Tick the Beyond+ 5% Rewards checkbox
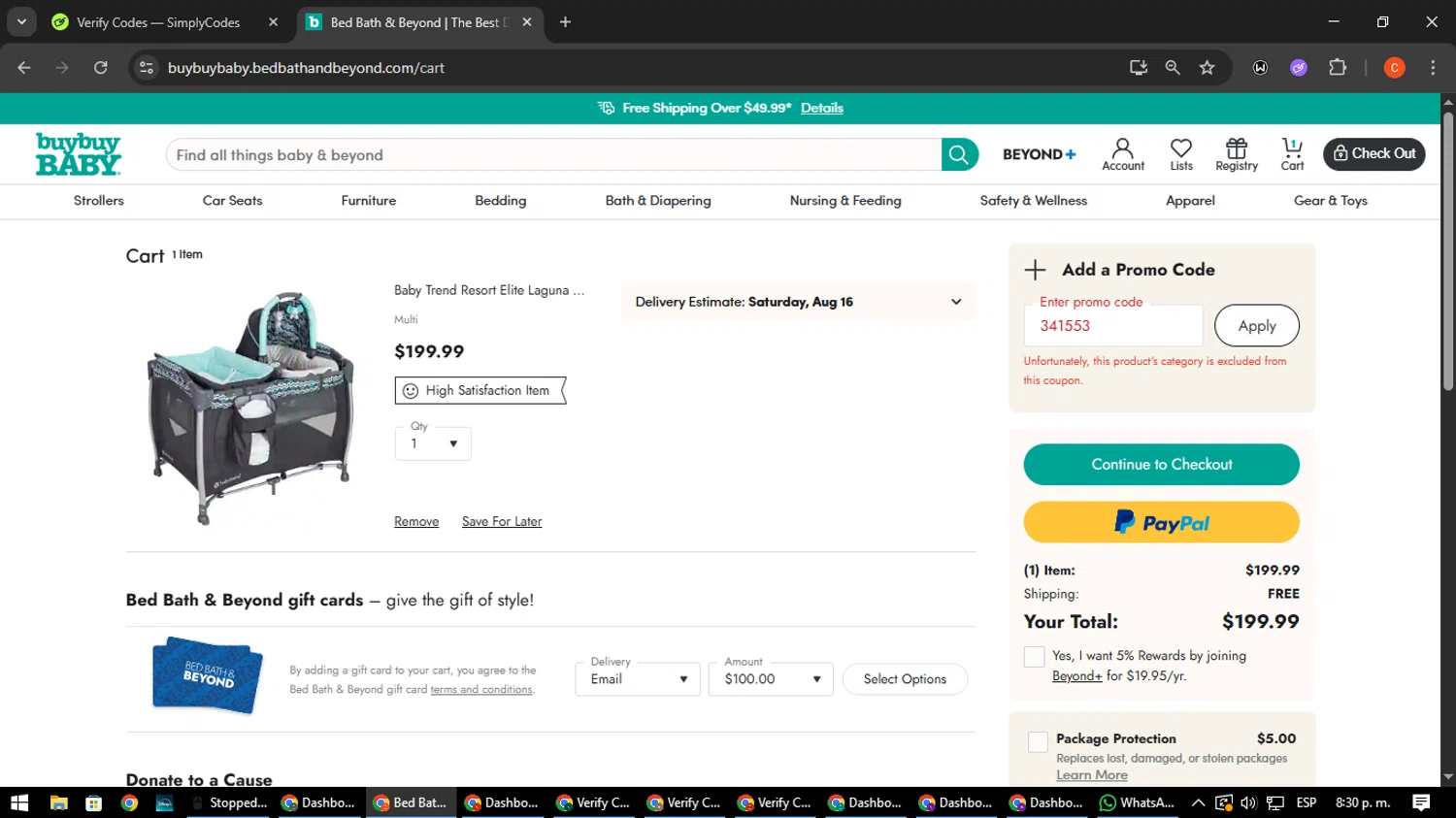This screenshot has width=1456, height=818. point(1035,657)
